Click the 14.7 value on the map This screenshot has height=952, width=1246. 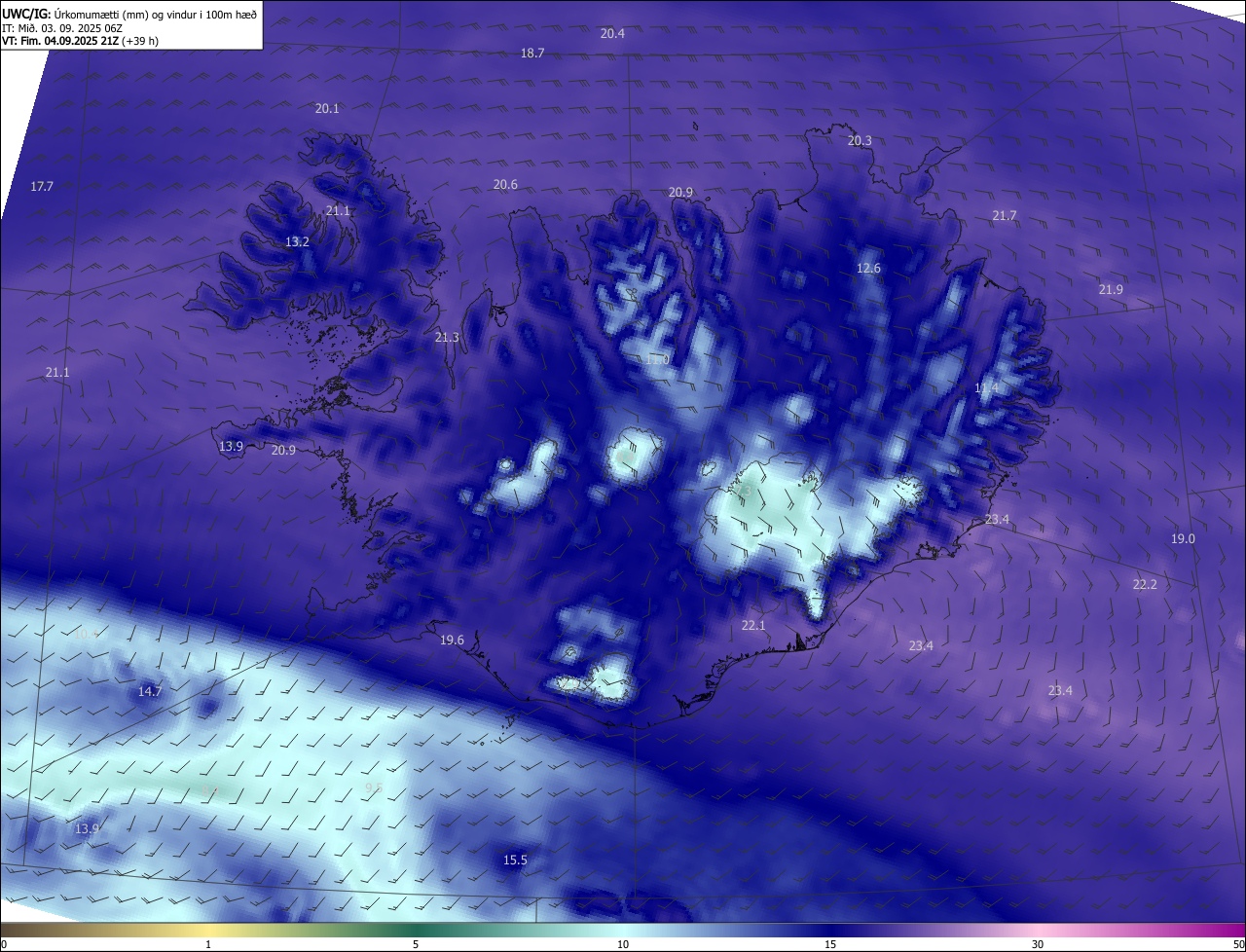(x=149, y=692)
